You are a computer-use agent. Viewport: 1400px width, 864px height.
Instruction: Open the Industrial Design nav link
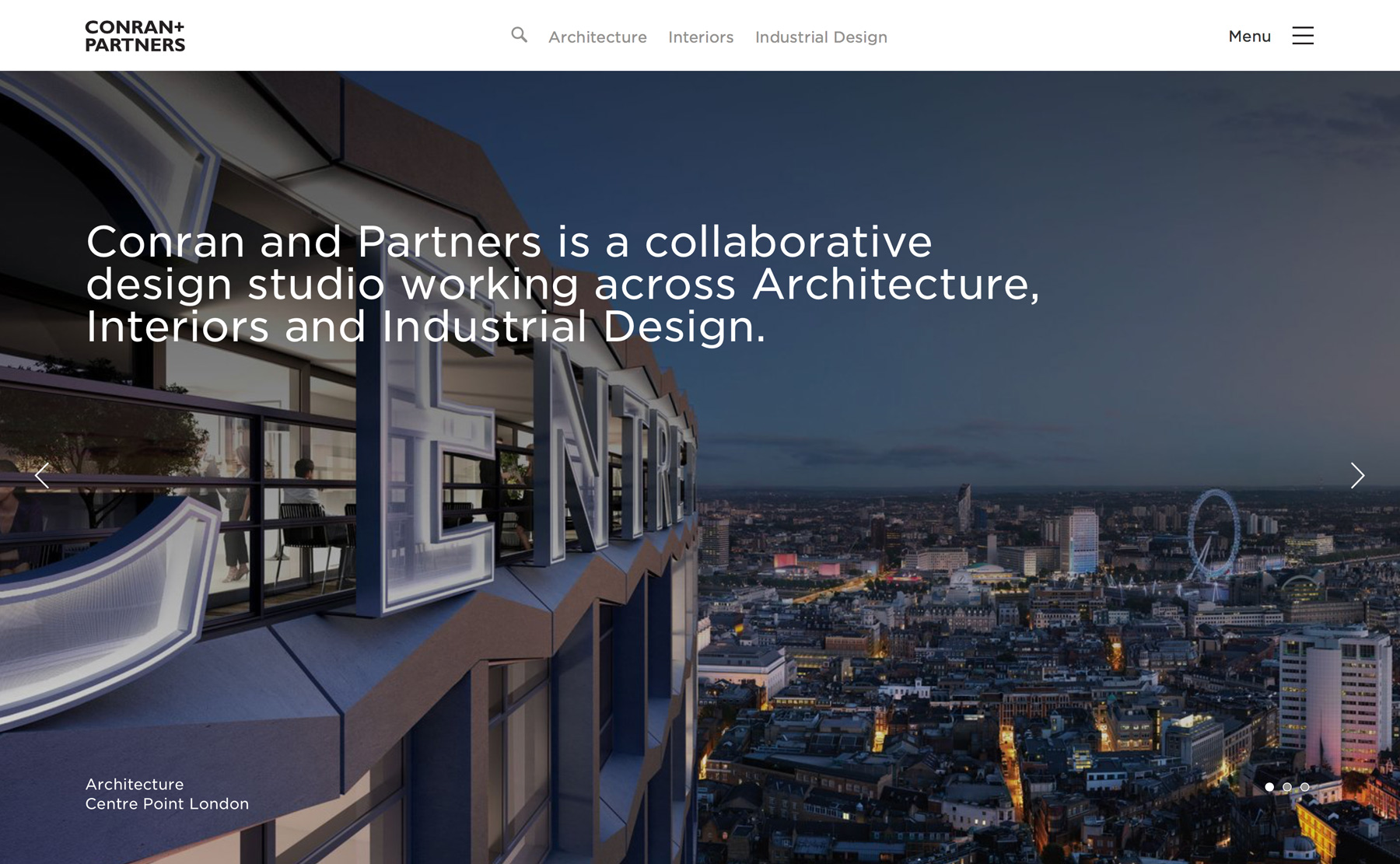click(821, 37)
